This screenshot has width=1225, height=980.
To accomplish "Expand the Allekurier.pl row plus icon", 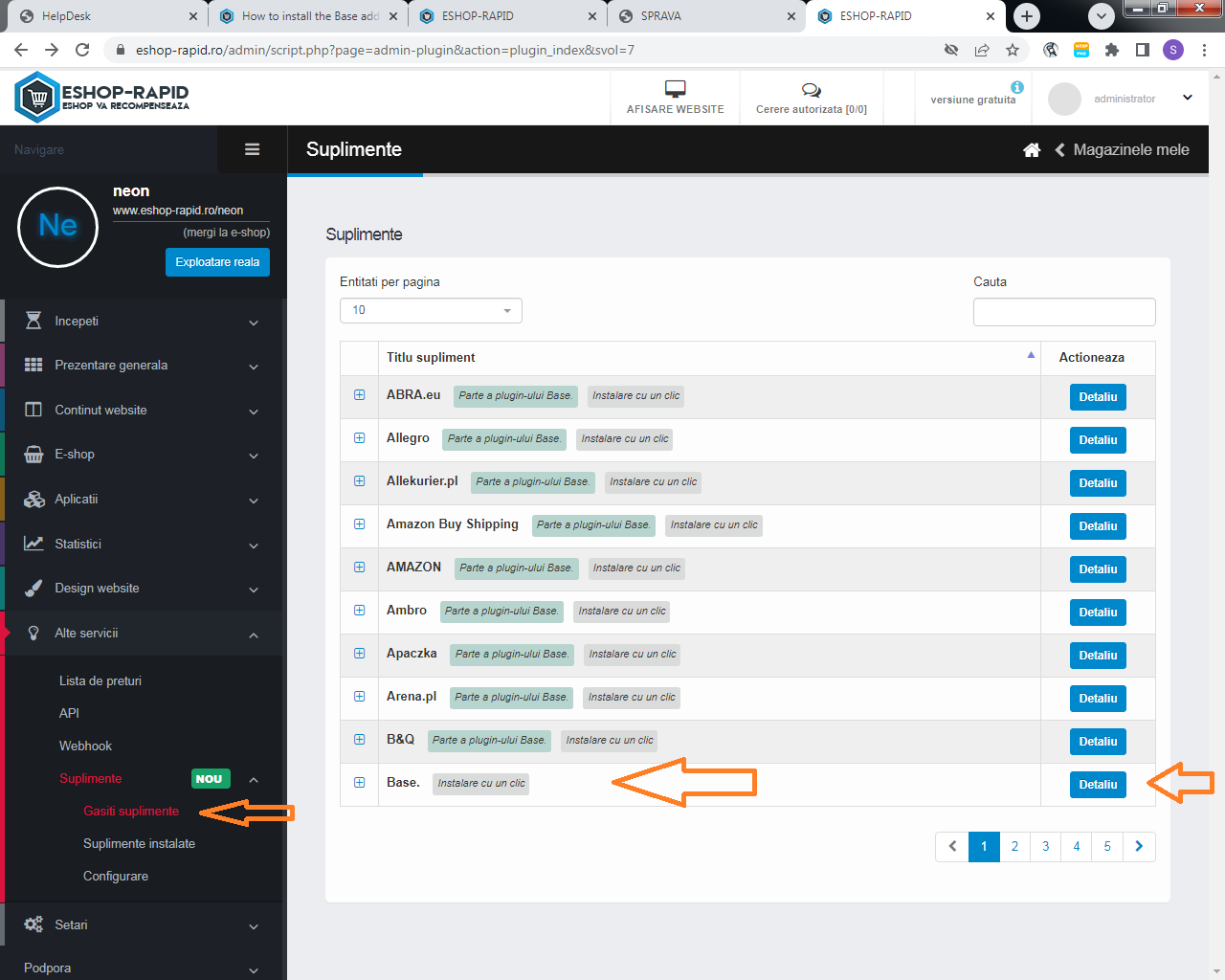I will (x=360, y=481).
